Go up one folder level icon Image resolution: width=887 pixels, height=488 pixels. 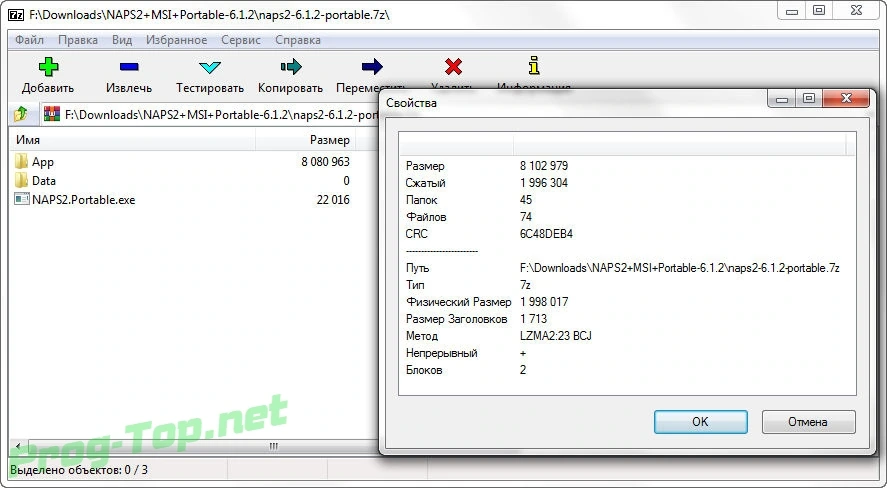(21, 114)
